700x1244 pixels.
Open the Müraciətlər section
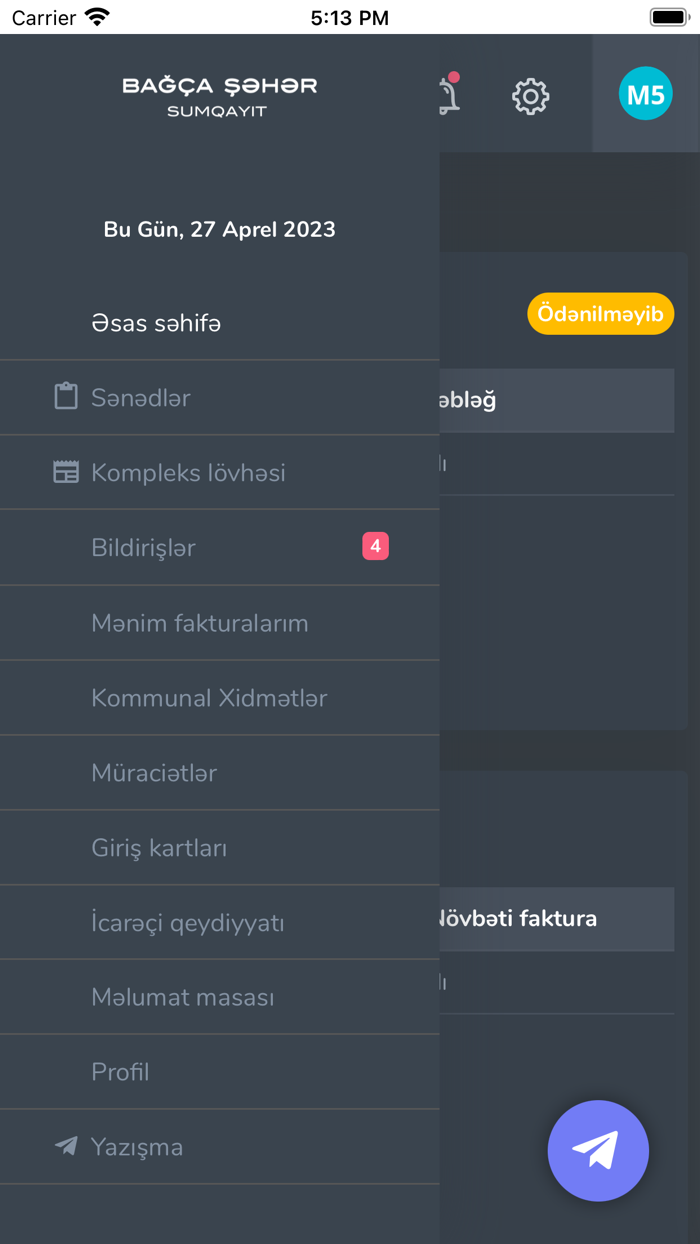point(152,772)
